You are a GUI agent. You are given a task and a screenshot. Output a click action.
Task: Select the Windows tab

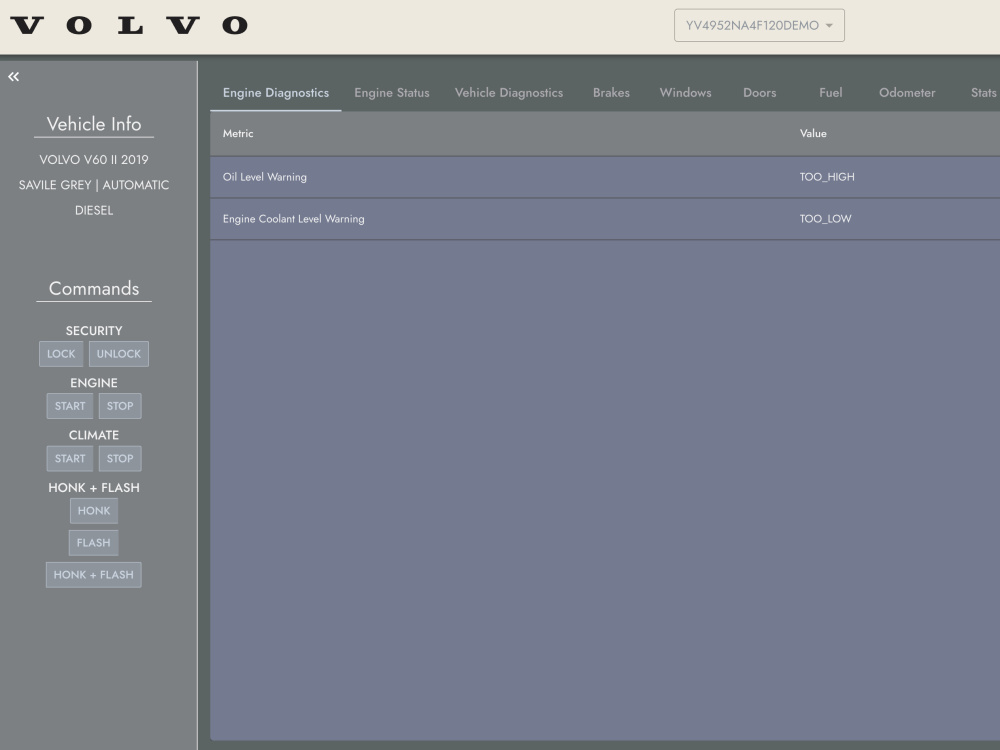point(686,92)
